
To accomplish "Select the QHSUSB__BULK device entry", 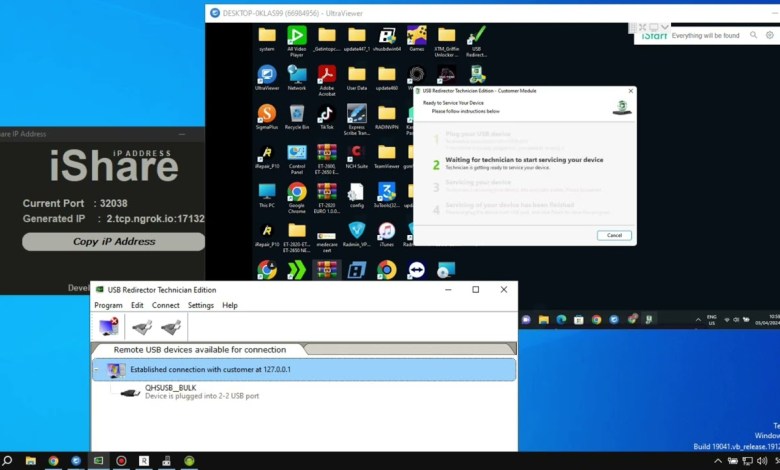I will point(202,392).
